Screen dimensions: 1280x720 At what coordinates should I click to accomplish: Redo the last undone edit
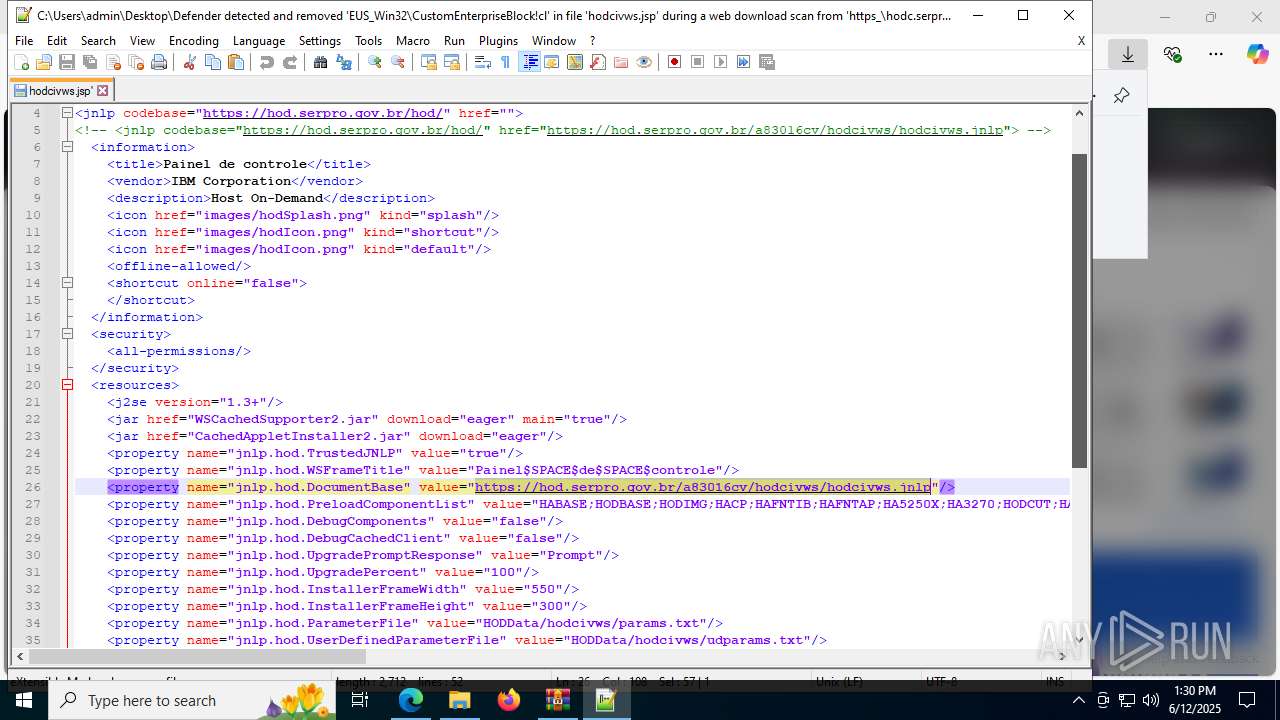pos(289,62)
